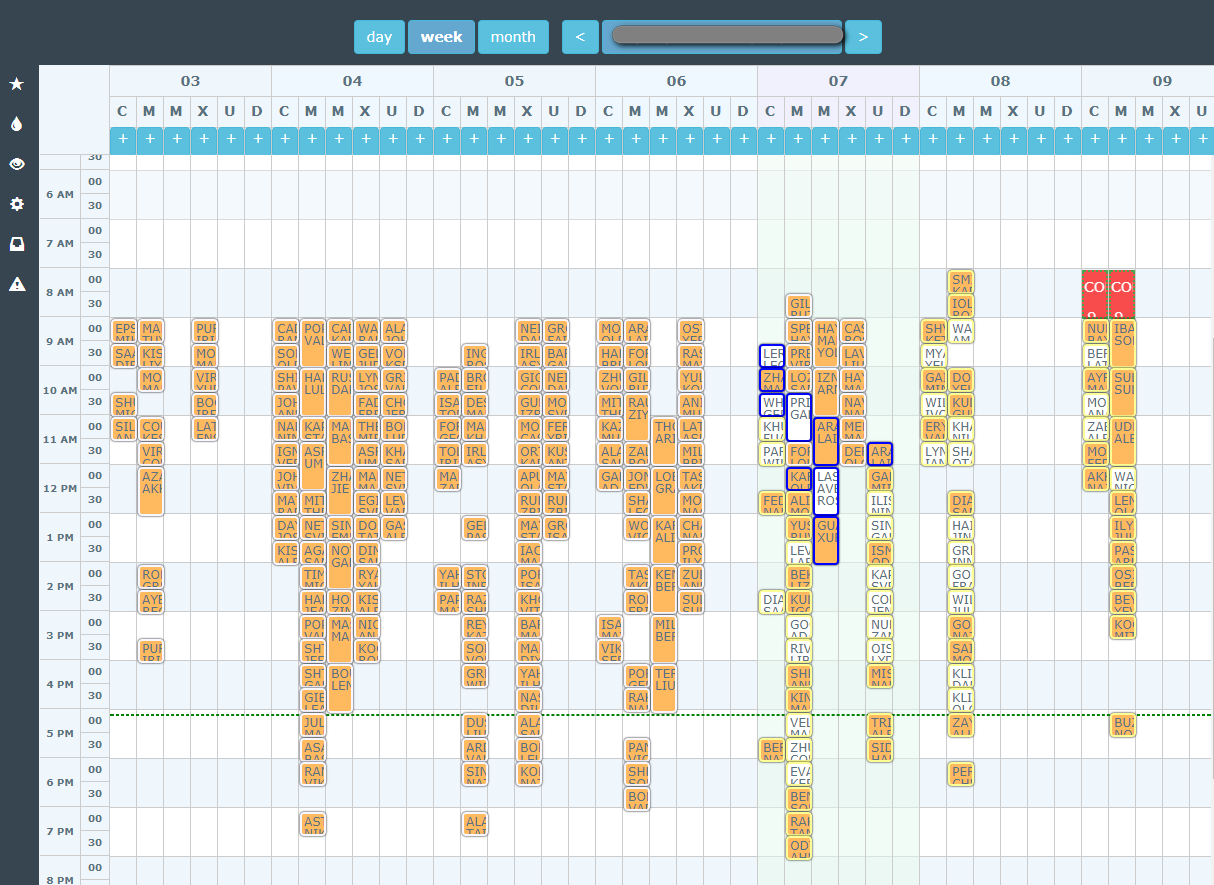Open NOV GAI appointment on day 04
The height and width of the screenshot is (885, 1214).
tap(340, 565)
